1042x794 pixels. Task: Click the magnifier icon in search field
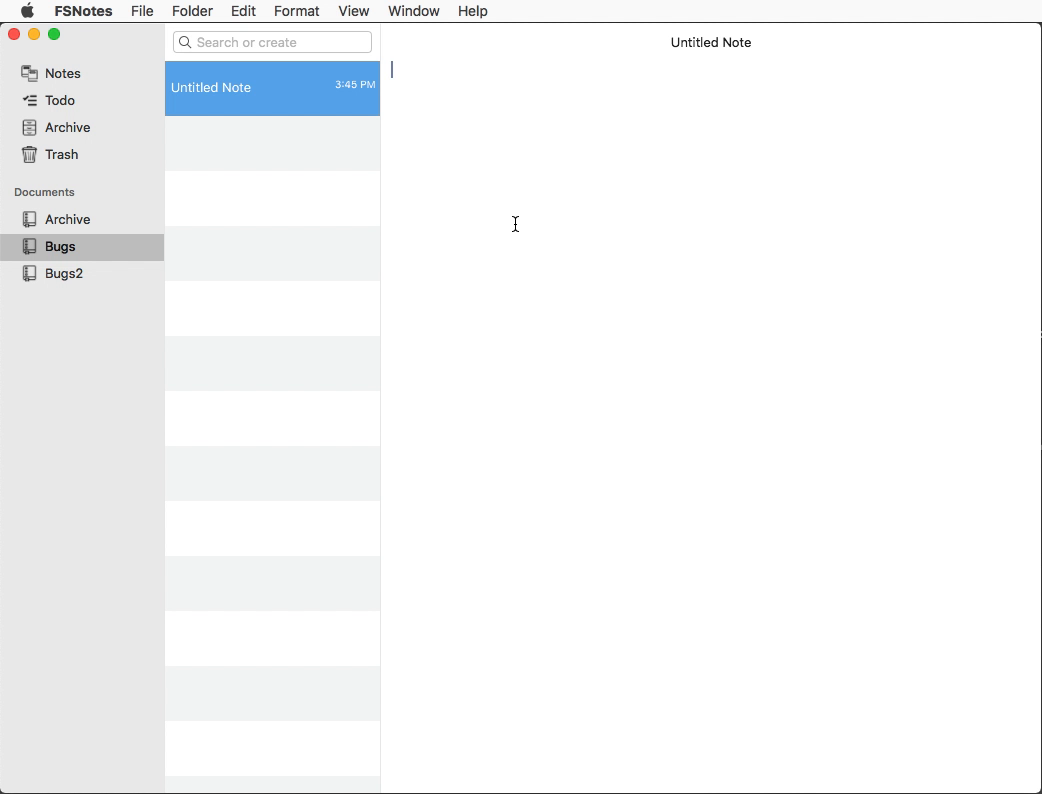click(x=185, y=43)
